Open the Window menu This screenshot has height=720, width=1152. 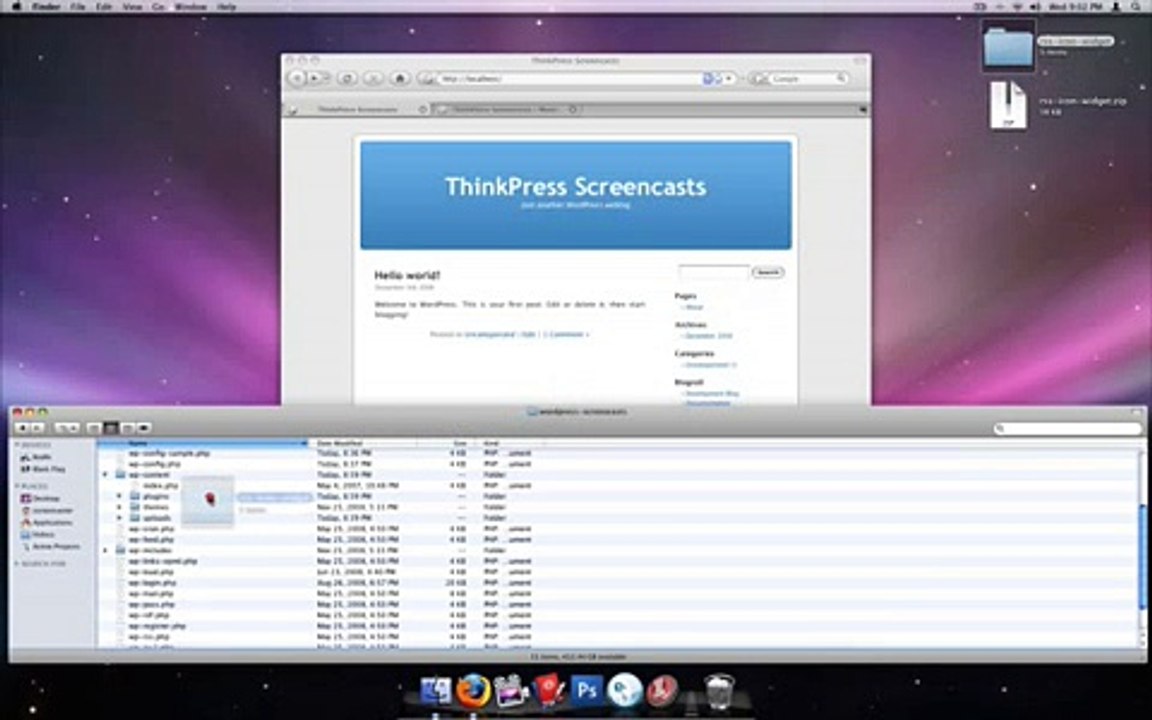click(190, 6)
